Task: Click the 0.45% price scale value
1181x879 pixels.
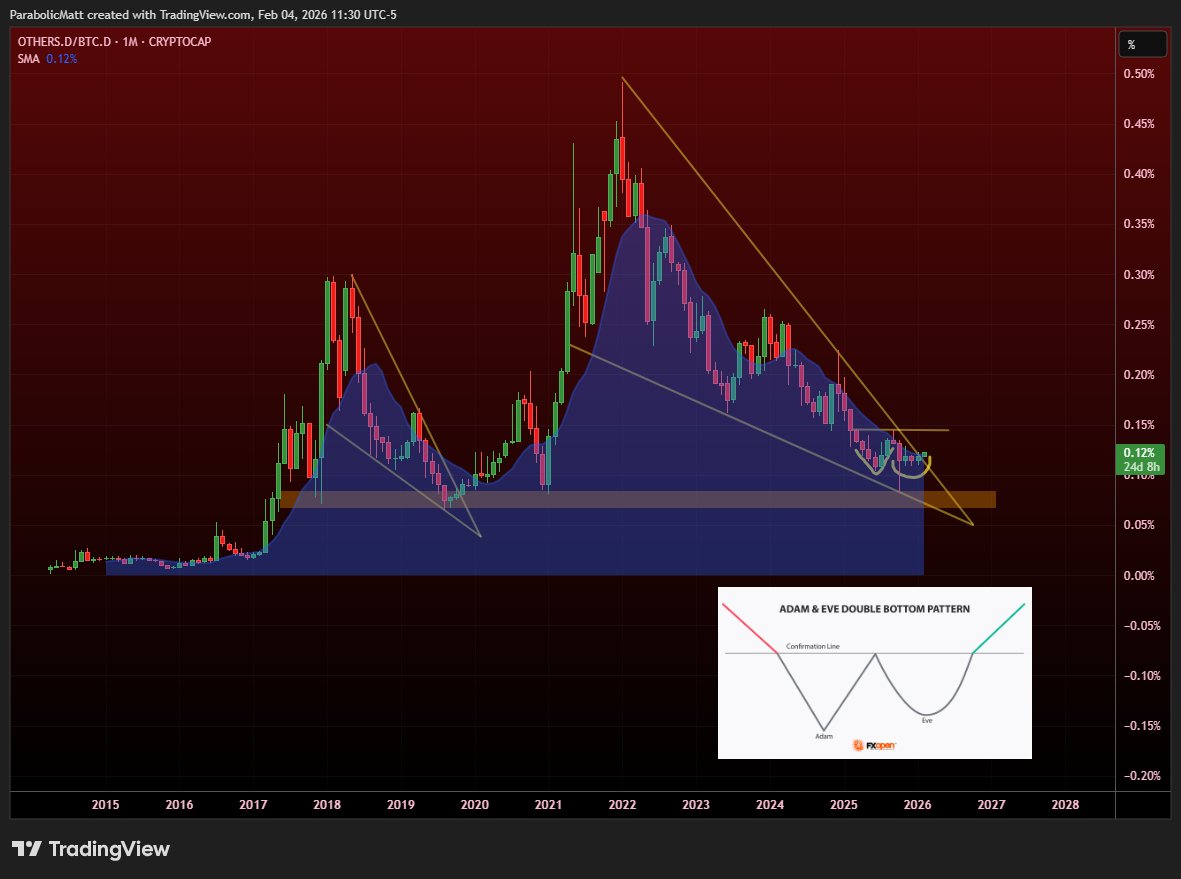Action: coord(1139,124)
